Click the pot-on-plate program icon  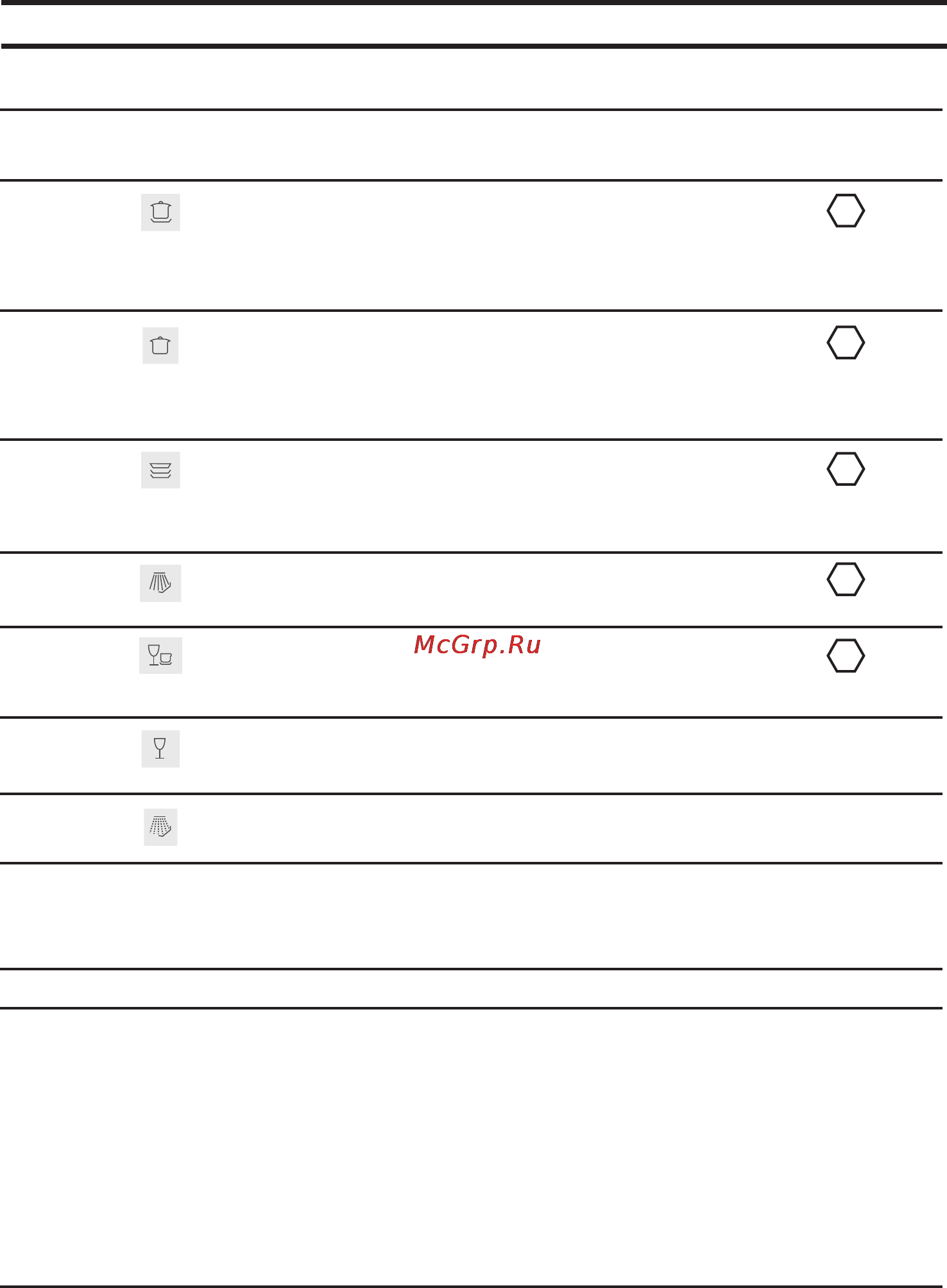pos(160,212)
